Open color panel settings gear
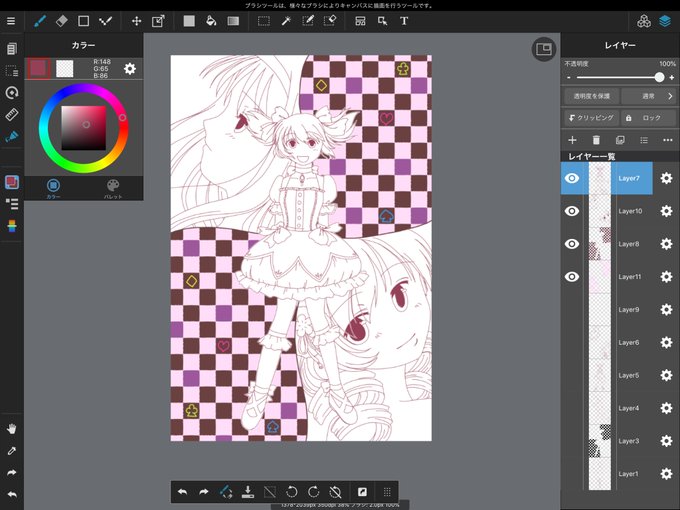680x510 pixels. click(x=130, y=69)
